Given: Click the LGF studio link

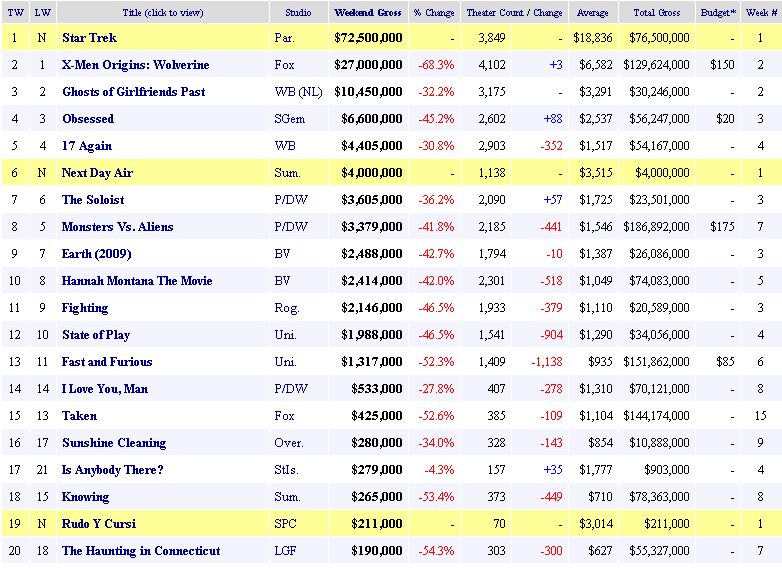Looking at the screenshot, I should [x=285, y=551].
